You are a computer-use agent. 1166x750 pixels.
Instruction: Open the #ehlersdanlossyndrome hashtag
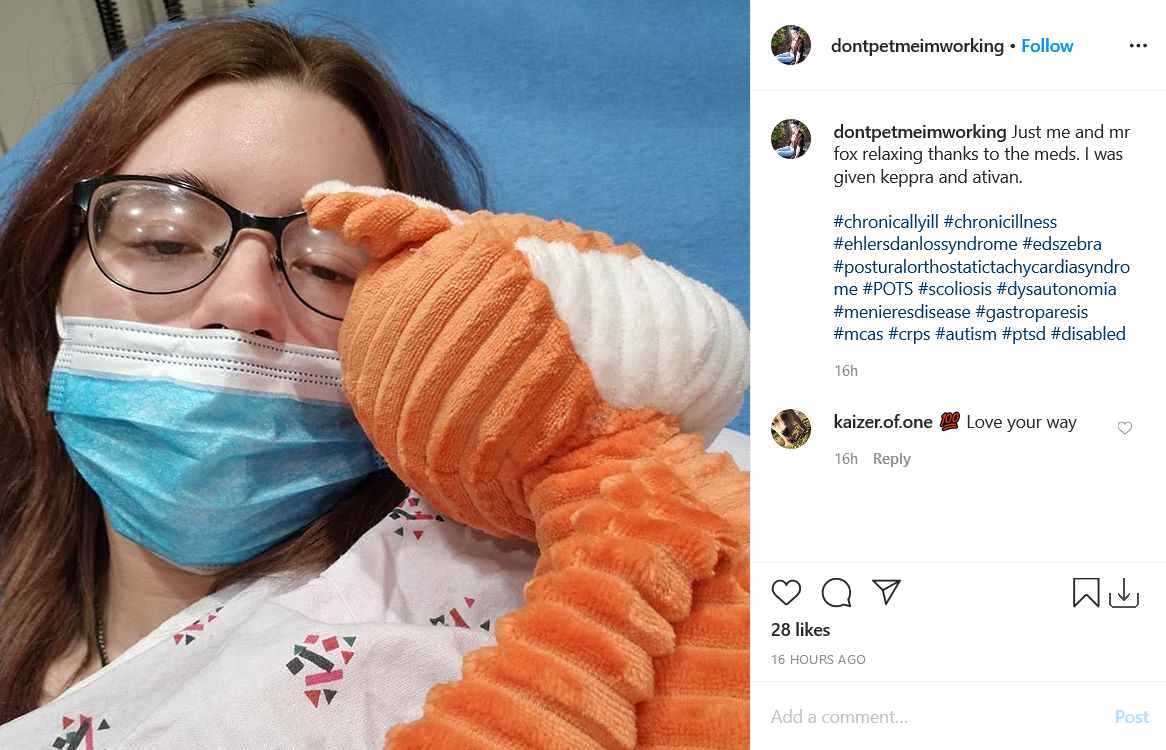925,244
